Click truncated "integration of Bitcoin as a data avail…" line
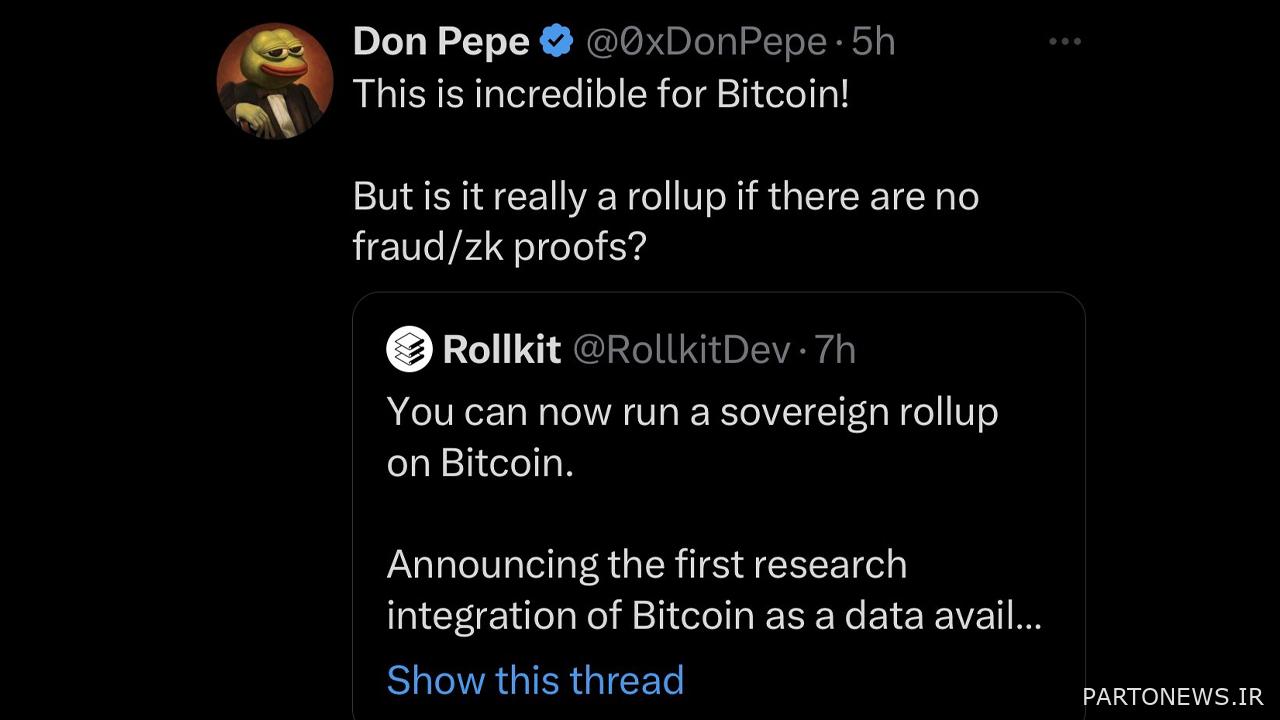 click(714, 615)
